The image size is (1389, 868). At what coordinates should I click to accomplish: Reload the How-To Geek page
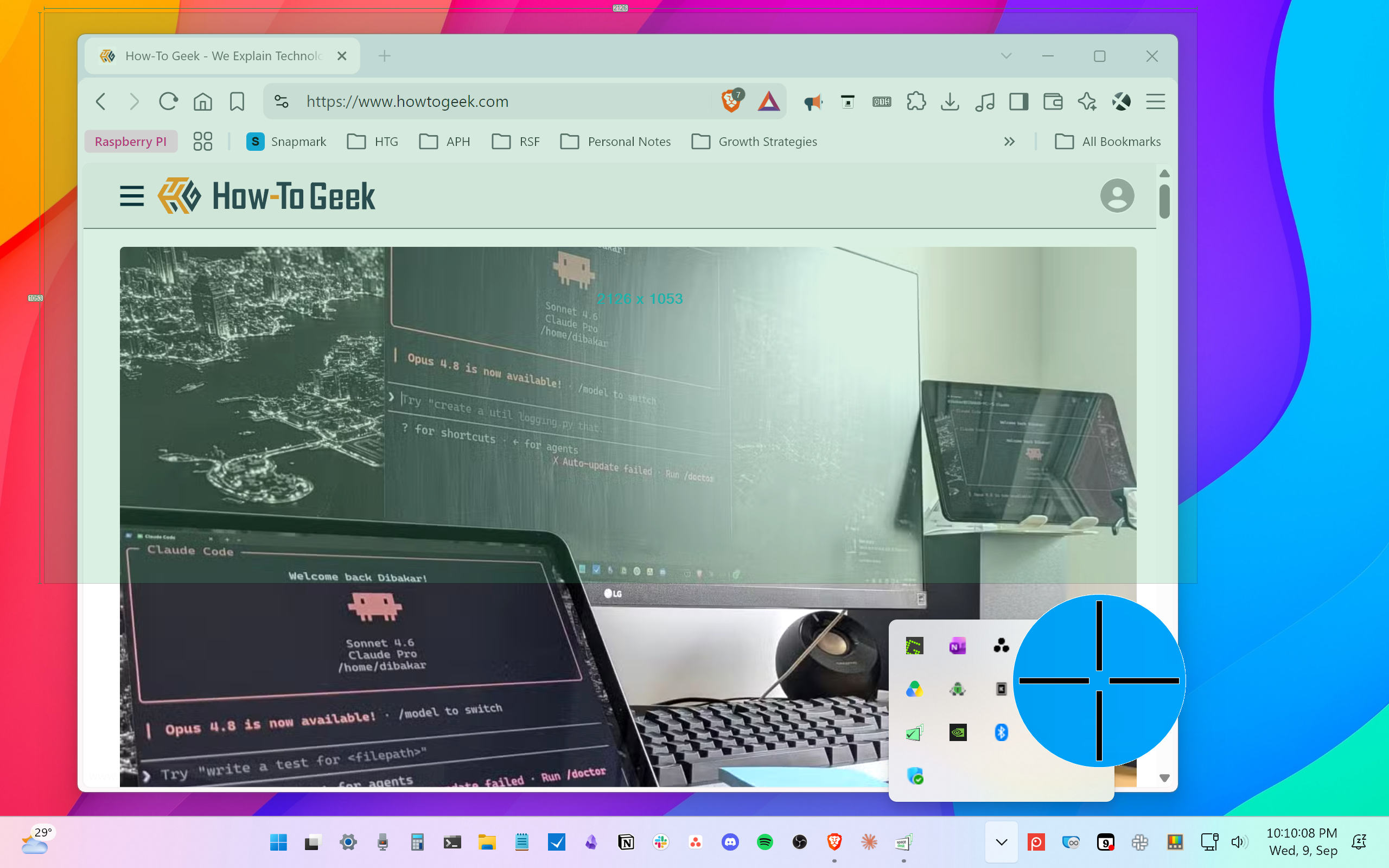(168, 101)
